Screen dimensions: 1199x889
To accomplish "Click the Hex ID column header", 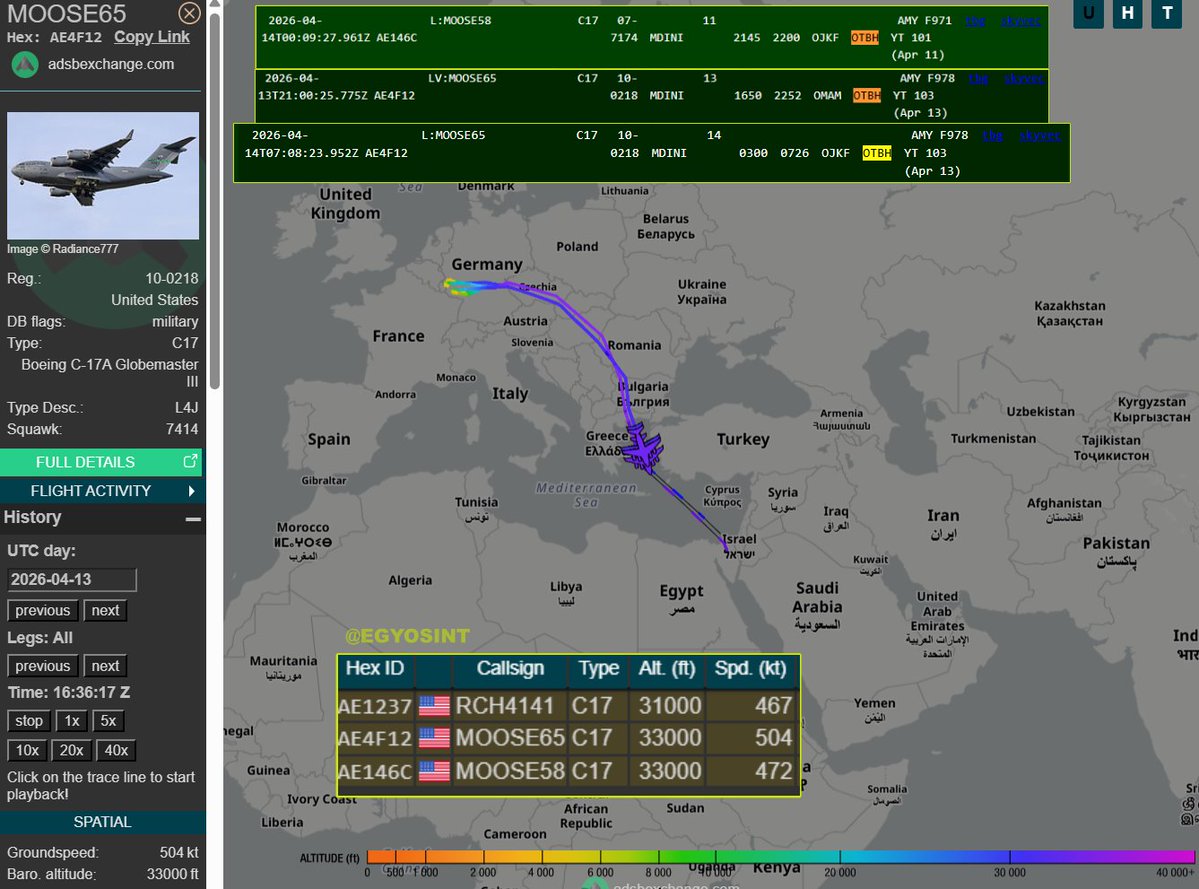I will (375, 669).
